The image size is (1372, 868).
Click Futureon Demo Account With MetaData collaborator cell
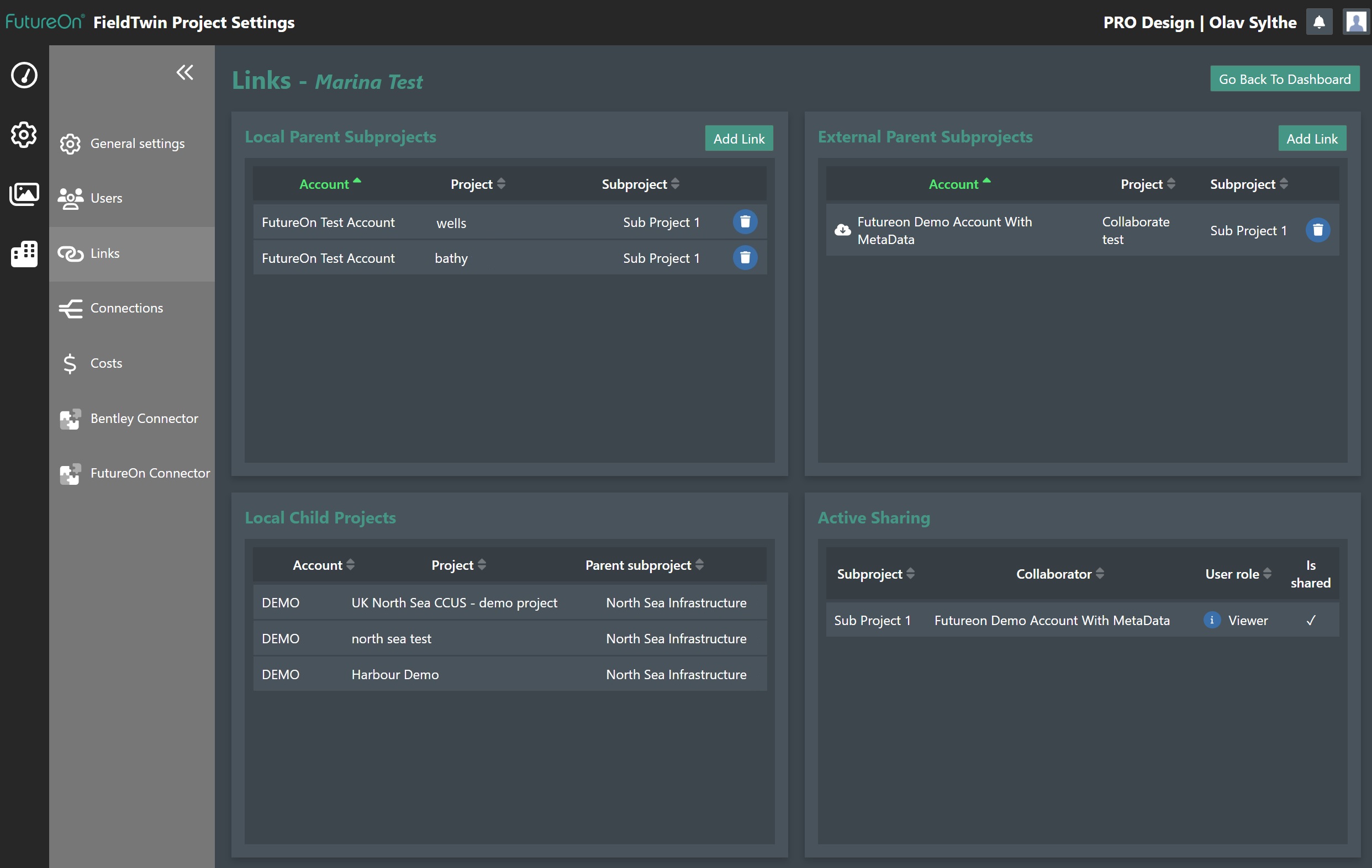coord(1052,620)
